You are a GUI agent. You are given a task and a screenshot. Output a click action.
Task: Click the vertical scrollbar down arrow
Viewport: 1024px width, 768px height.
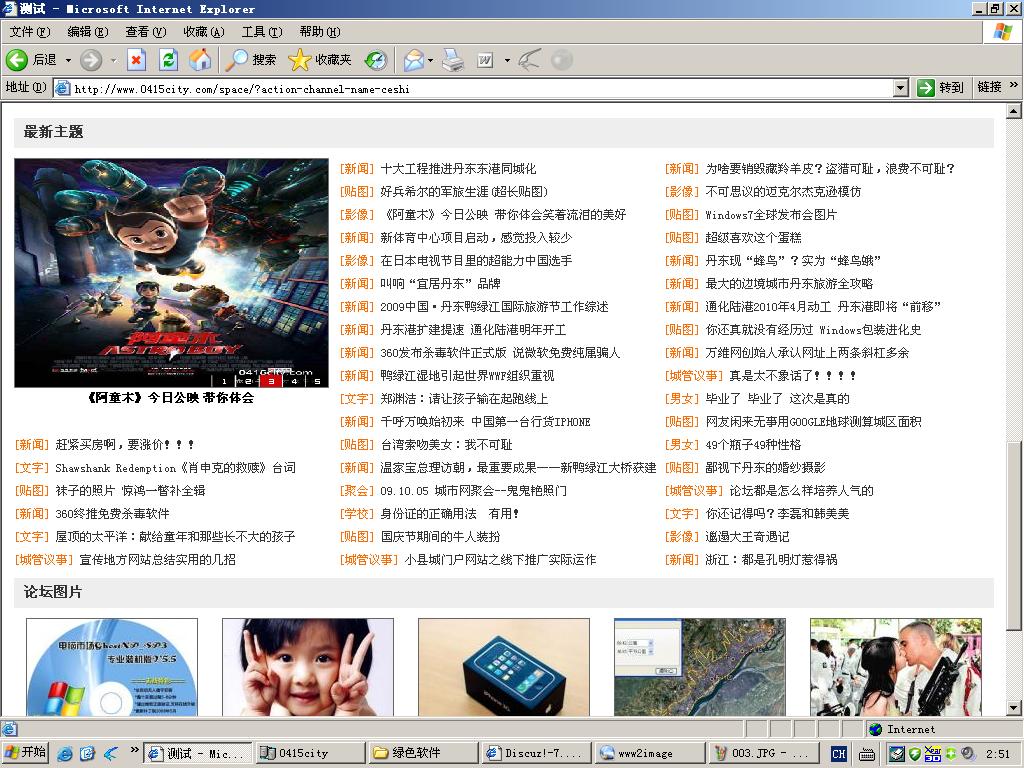[x=1013, y=708]
